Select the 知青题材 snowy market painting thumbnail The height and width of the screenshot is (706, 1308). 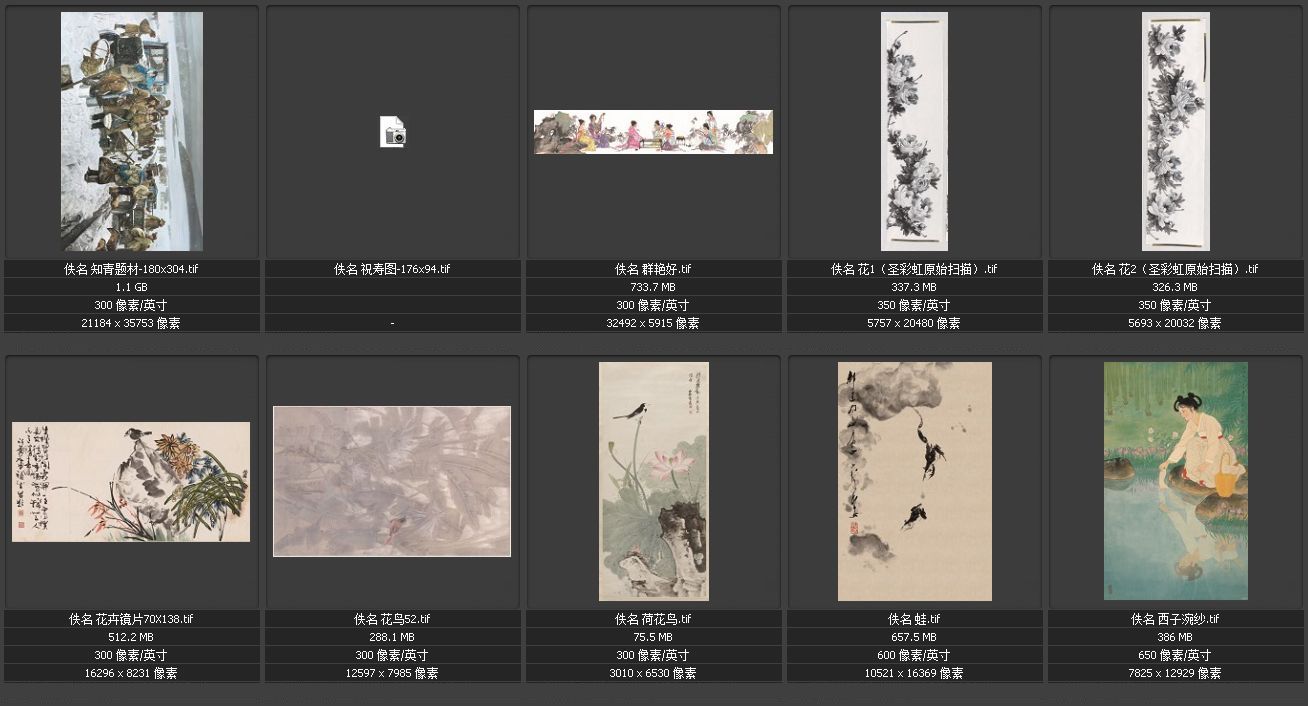coord(132,131)
